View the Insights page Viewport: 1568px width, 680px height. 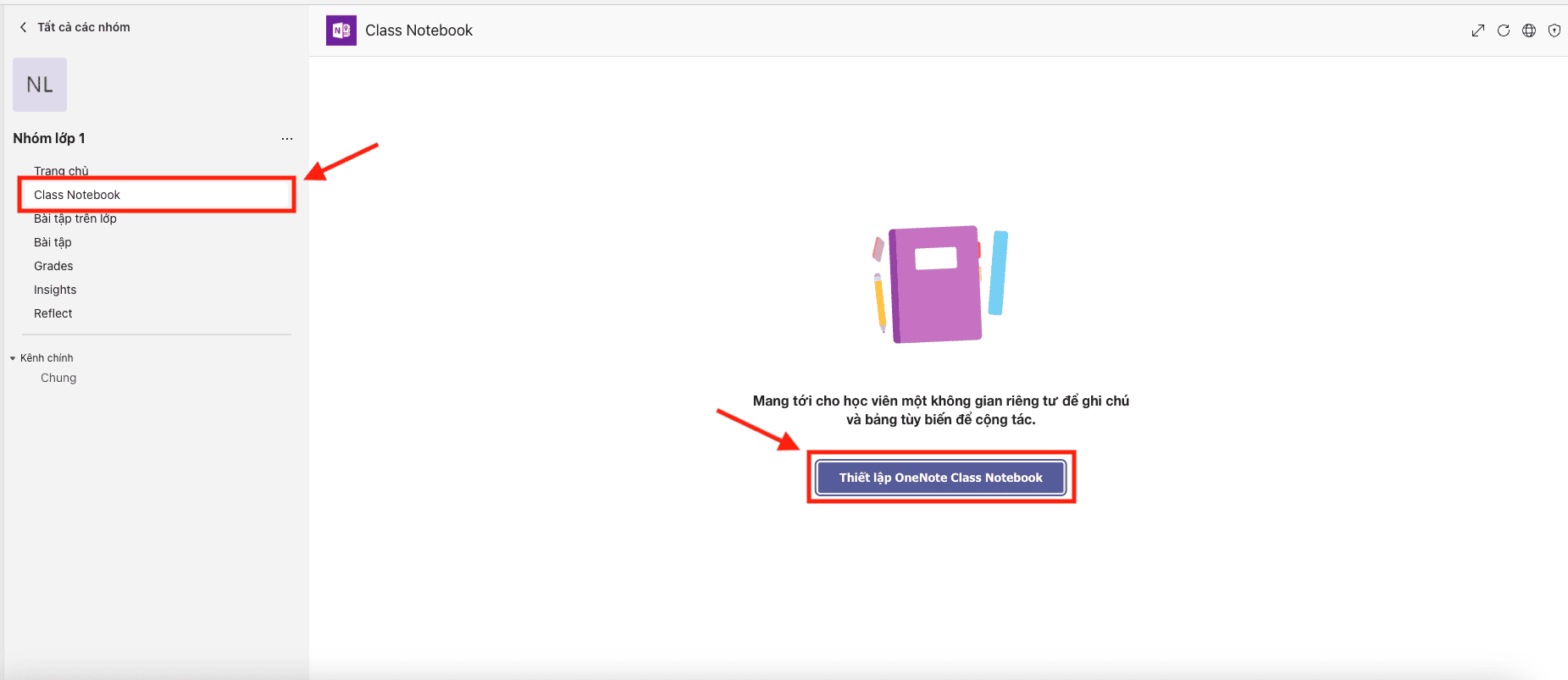pos(55,290)
